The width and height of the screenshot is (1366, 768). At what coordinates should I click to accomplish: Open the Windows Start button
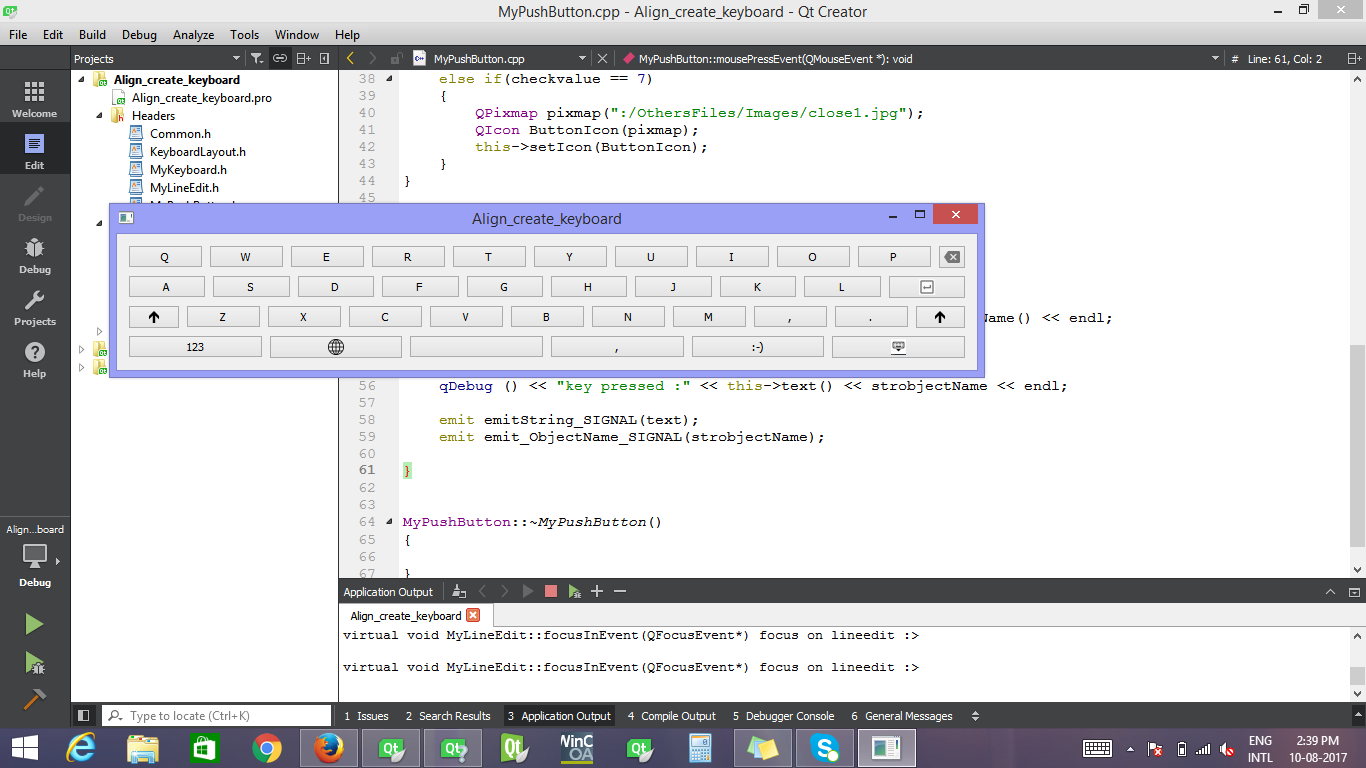tap(24, 748)
